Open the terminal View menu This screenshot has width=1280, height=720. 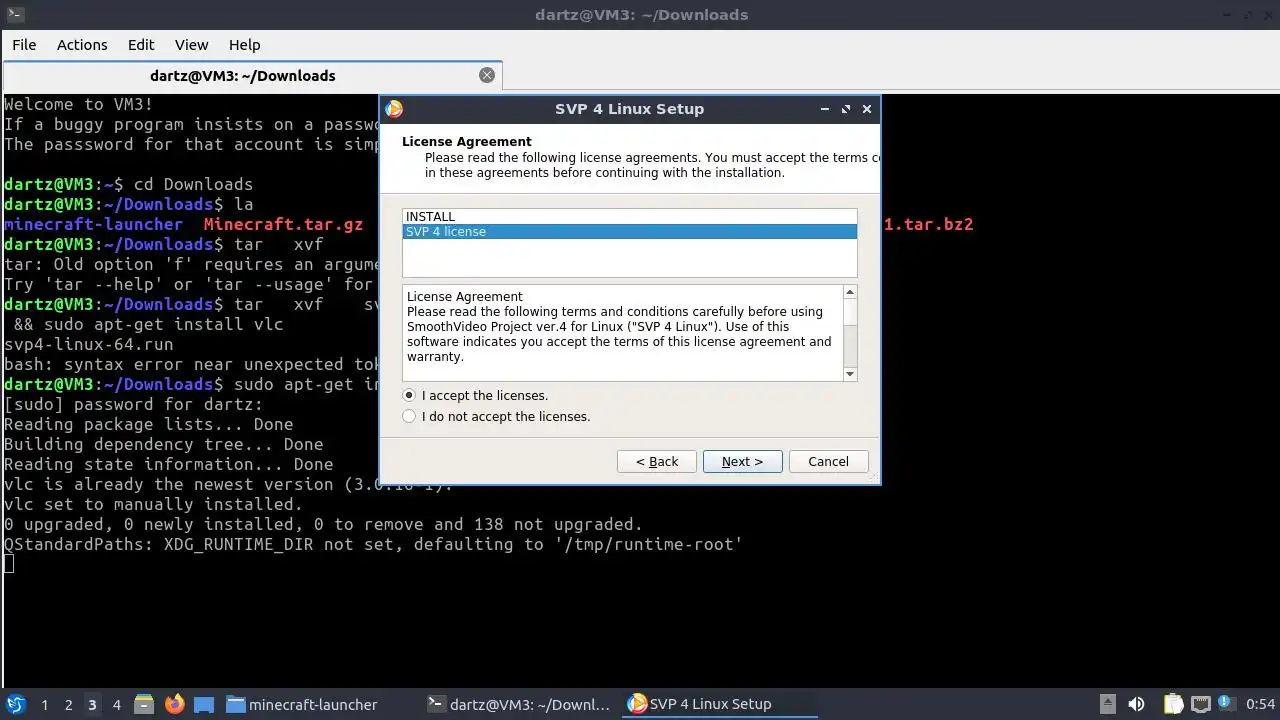pyautogui.click(x=191, y=45)
